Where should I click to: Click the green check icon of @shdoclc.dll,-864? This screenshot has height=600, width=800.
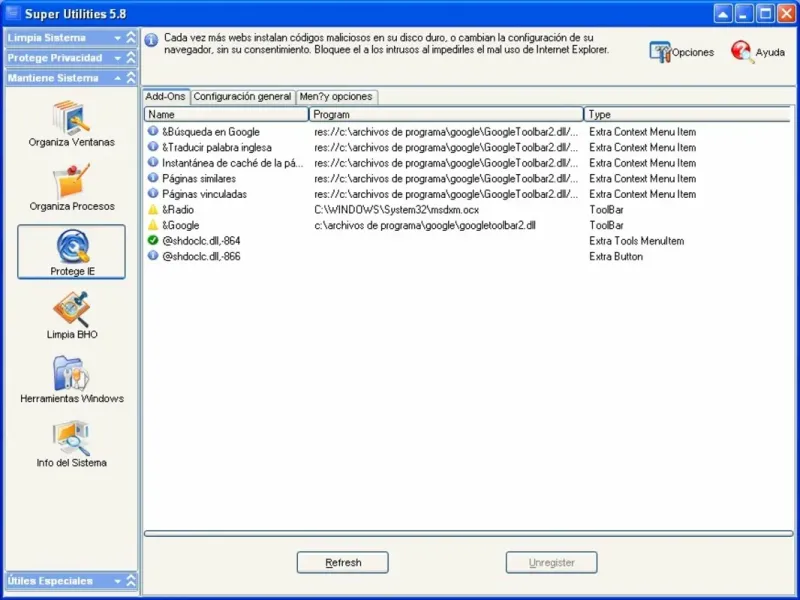coord(153,240)
